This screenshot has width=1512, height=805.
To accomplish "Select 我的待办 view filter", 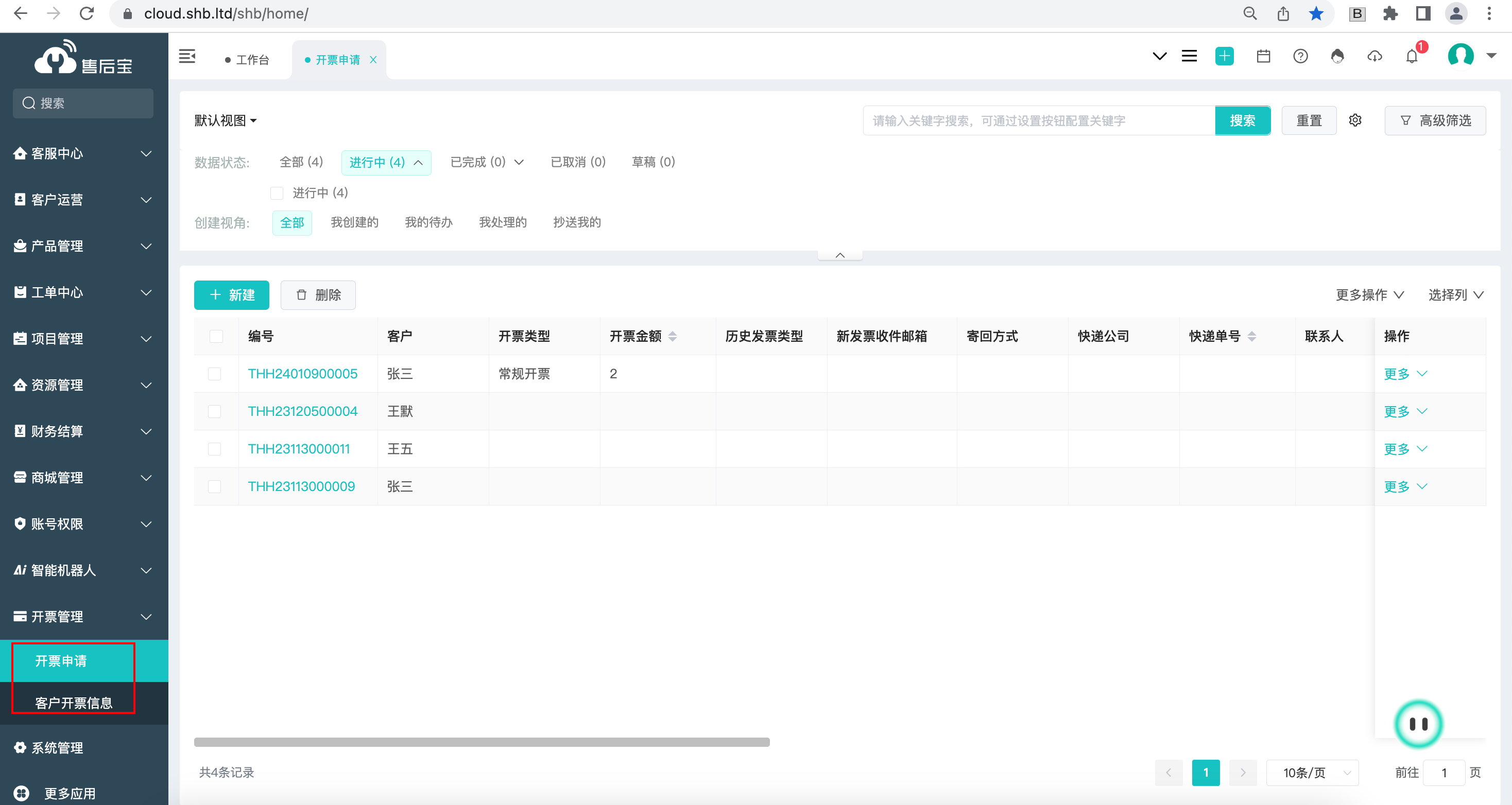I will [x=428, y=222].
